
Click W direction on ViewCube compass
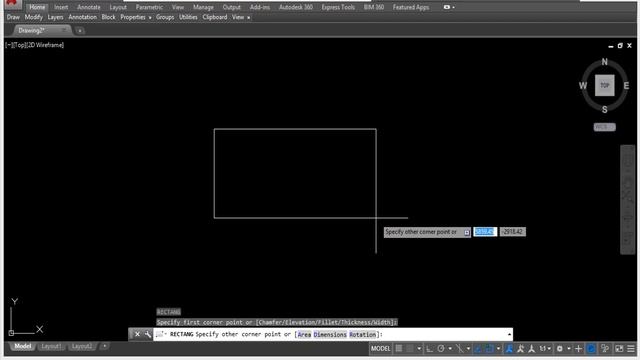[x=583, y=86]
